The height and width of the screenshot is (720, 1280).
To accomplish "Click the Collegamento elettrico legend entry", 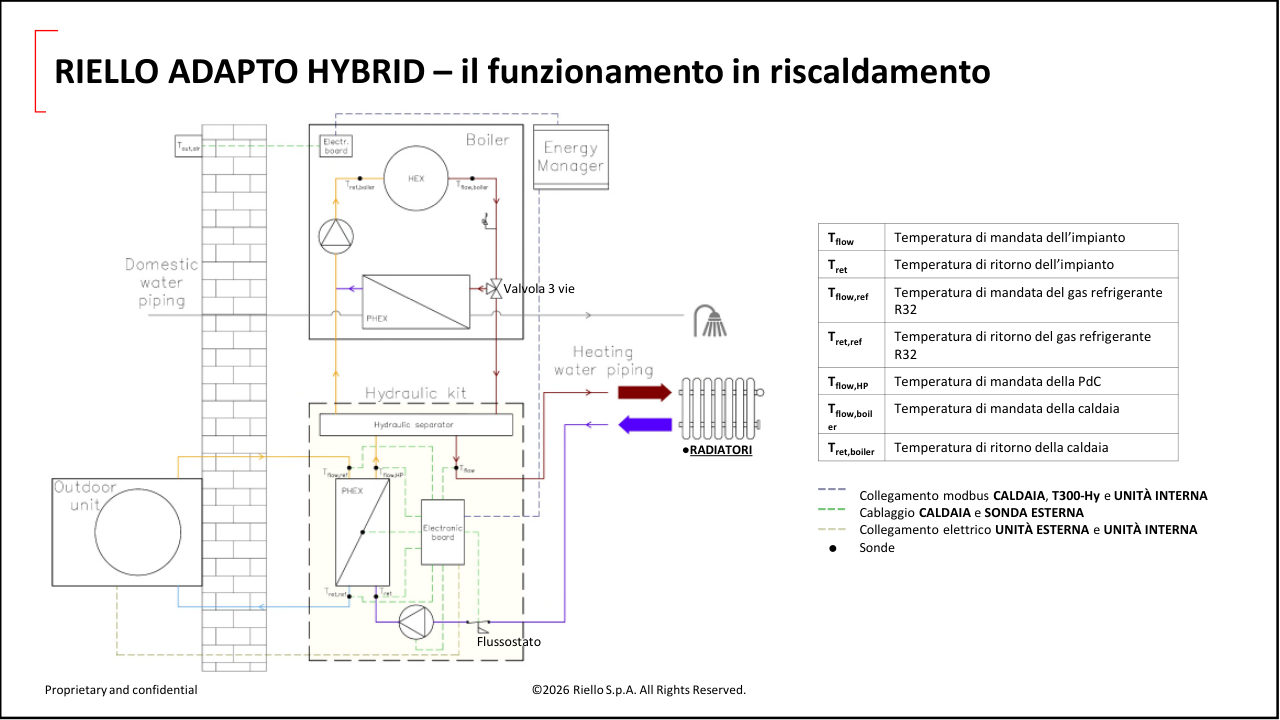I will tap(1028, 529).
